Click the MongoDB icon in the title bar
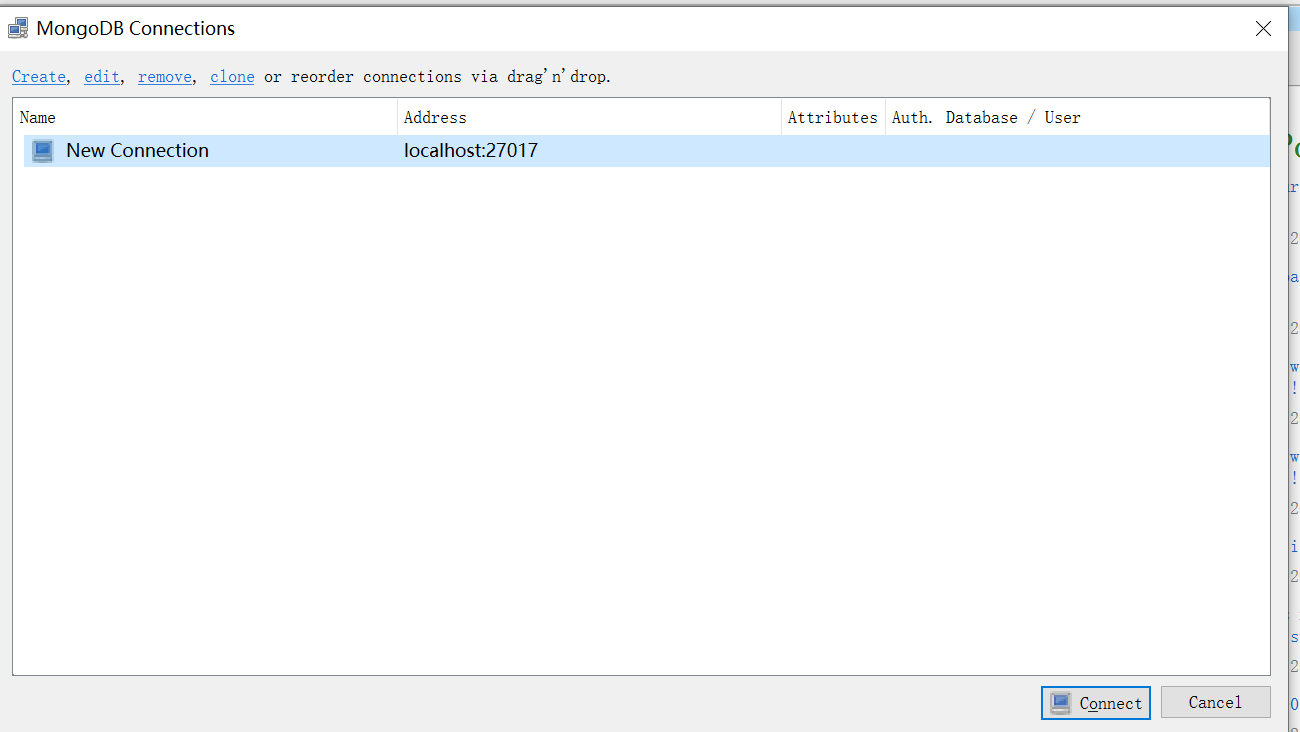1300x732 pixels. (x=17, y=27)
